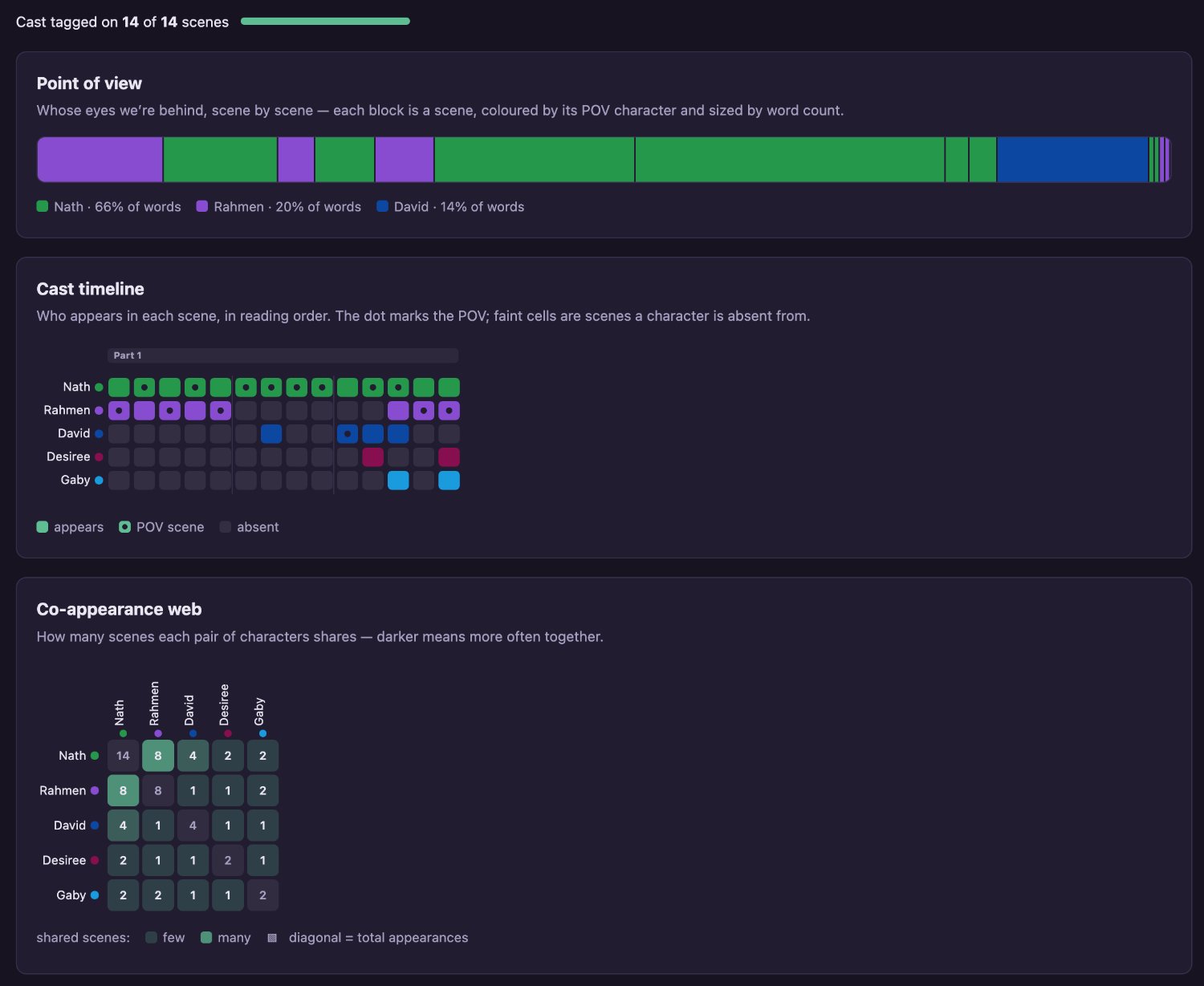The image size is (1204, 986).
Task: Click the POV scene legend icon
Action: (x=124, y=527)
